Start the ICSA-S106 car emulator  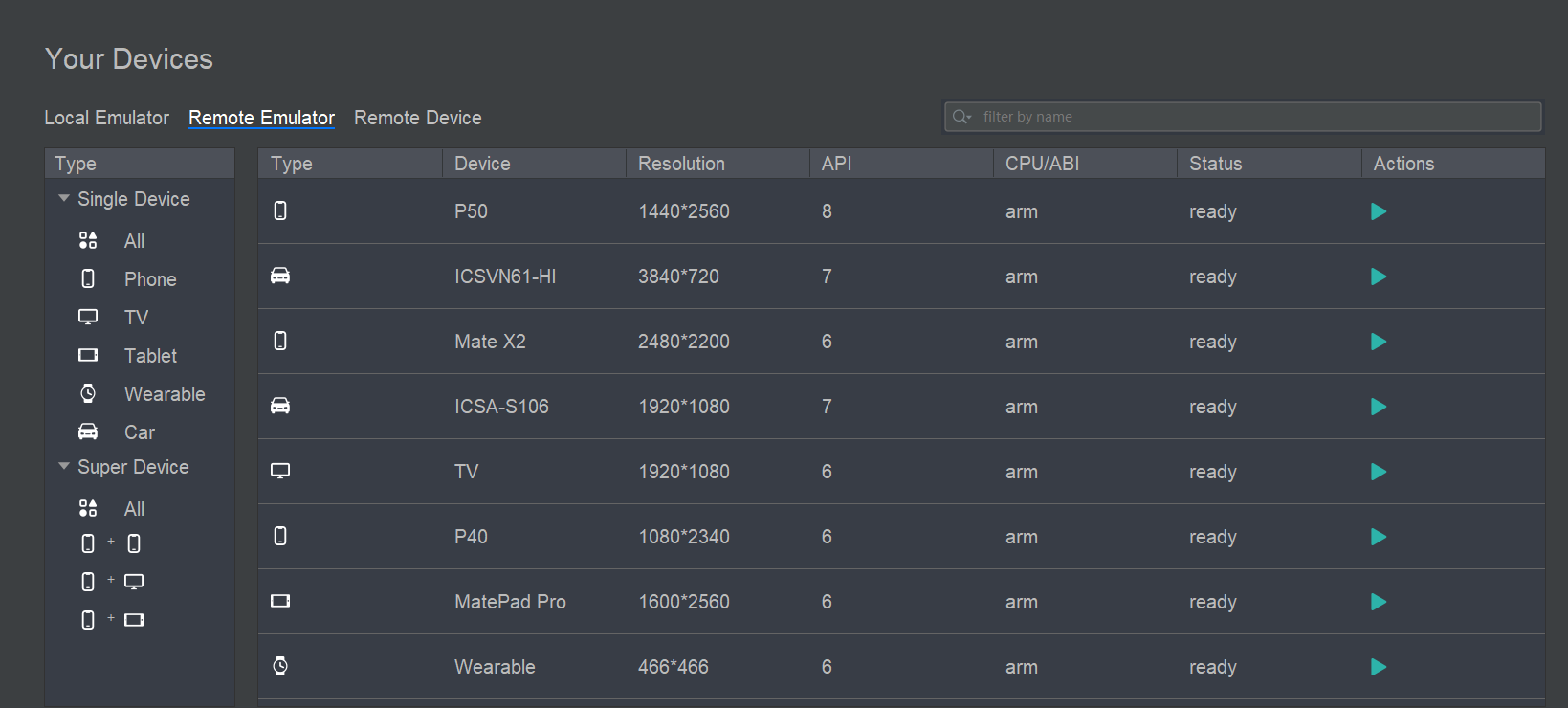pyautogui.click(x=1379, y=407)
